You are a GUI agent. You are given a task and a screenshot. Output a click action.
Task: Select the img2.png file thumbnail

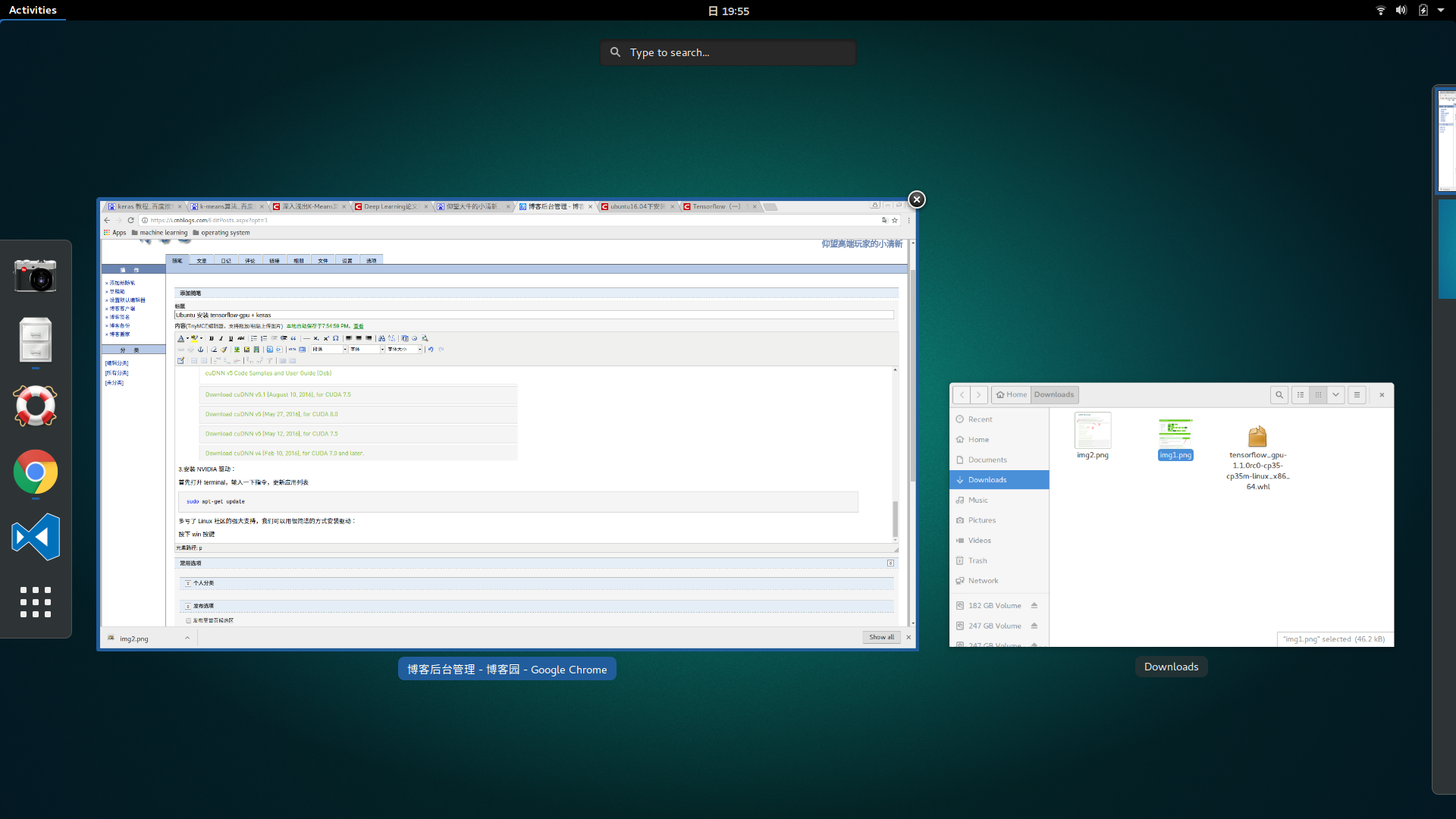[x=1092, y=431]
